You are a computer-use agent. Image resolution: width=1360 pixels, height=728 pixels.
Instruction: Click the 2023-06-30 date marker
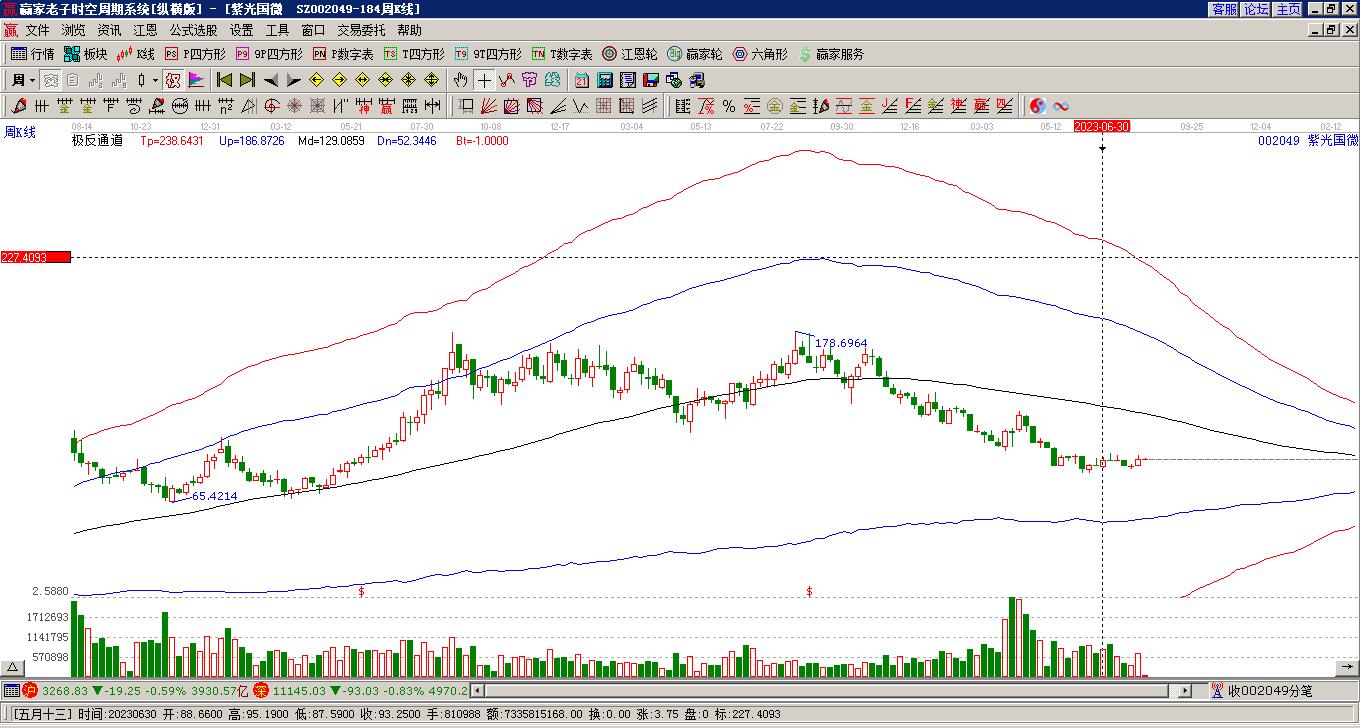[1102, 126]
